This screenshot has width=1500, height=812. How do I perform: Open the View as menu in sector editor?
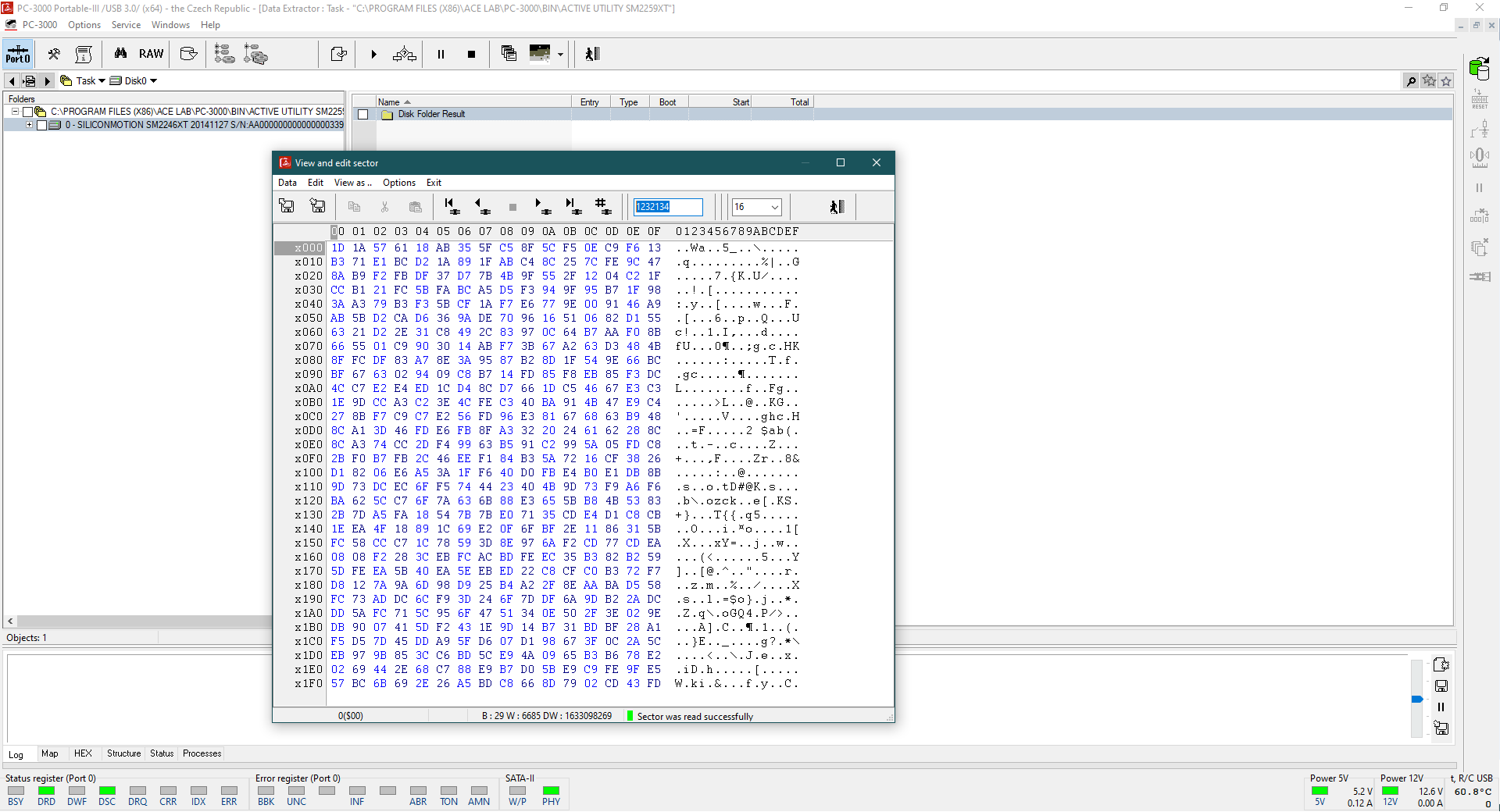[352, 183]
